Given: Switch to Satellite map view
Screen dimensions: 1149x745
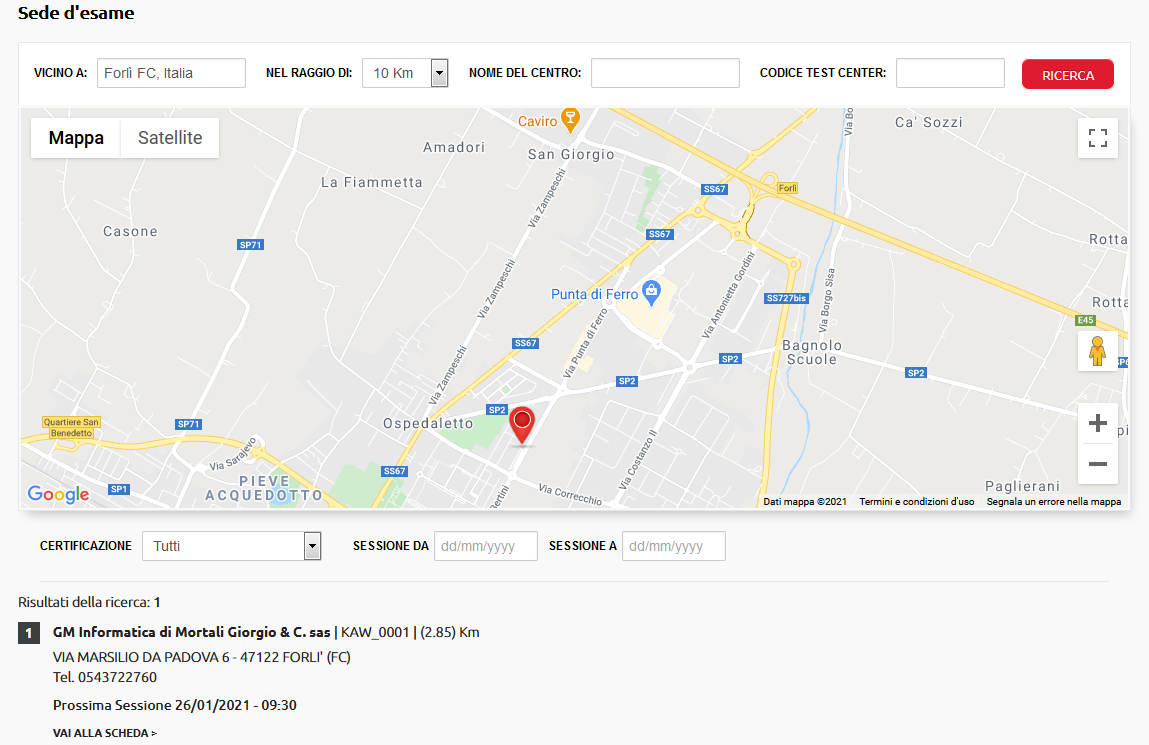Looking at the screenshot, I should point(170,138).
